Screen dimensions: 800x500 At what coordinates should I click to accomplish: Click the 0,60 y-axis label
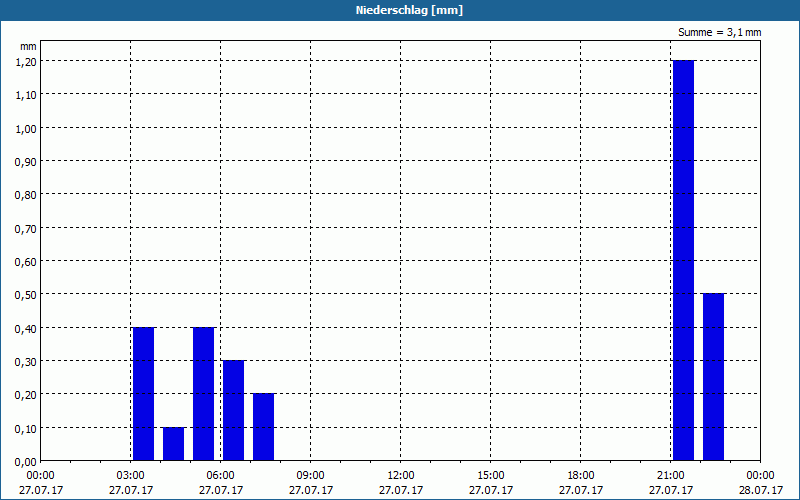coord(26,261)
